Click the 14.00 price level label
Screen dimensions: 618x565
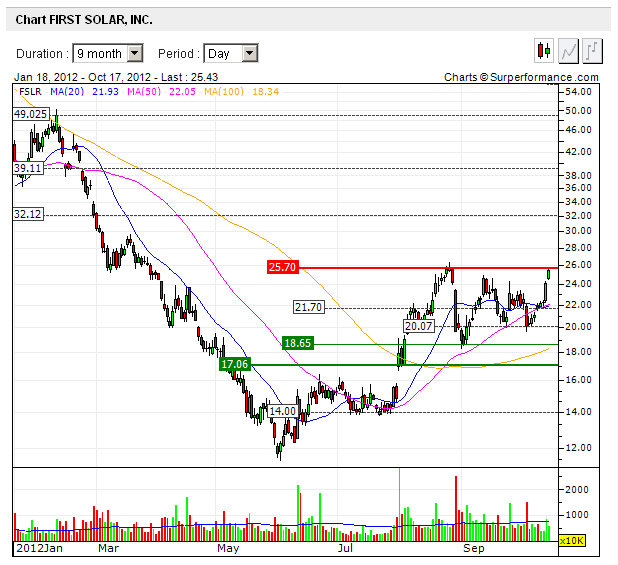[x=283, y=411]
